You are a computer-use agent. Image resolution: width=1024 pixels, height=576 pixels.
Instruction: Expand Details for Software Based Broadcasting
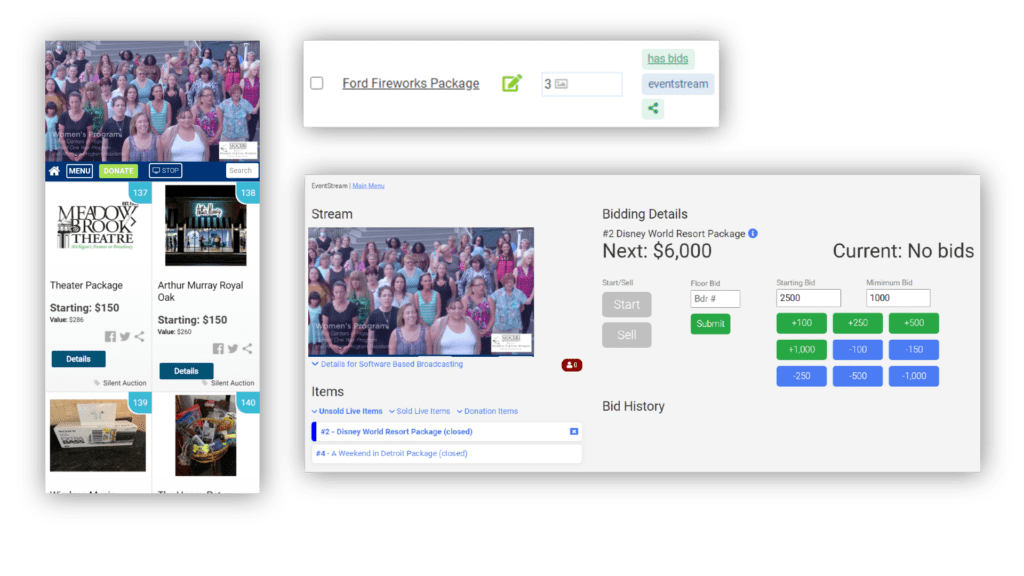387,364
